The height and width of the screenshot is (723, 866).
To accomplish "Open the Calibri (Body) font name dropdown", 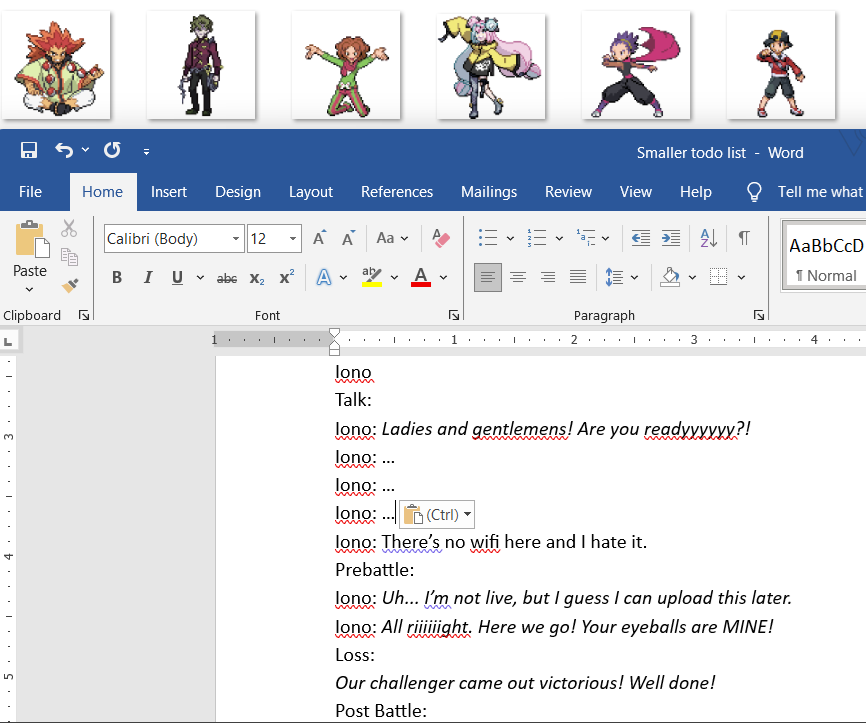I will click(x=237, y=239).
